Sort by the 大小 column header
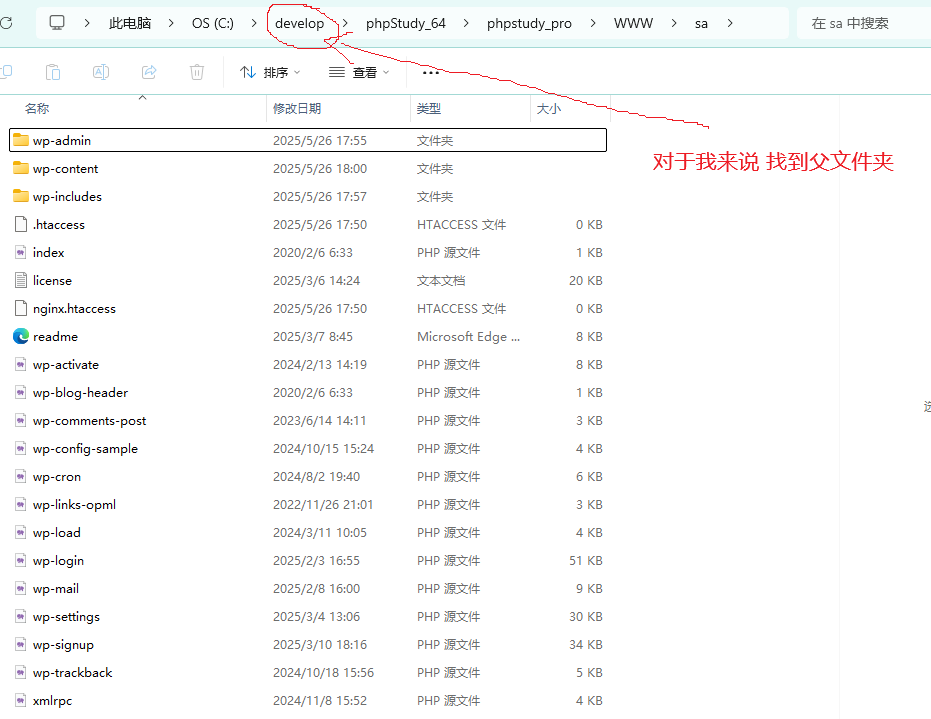This screenshot has width=931, height=719. pyautogui.click(x=549, y=109)
